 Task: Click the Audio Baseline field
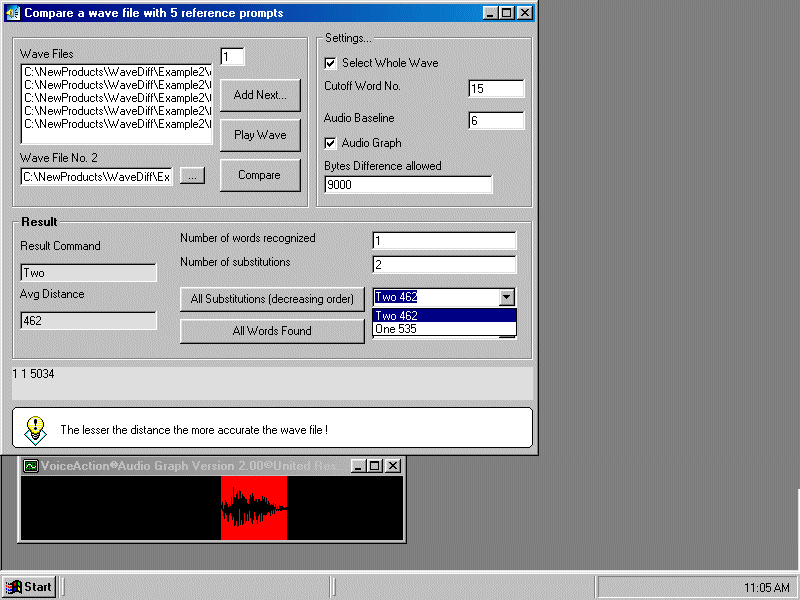coord(496,120)
